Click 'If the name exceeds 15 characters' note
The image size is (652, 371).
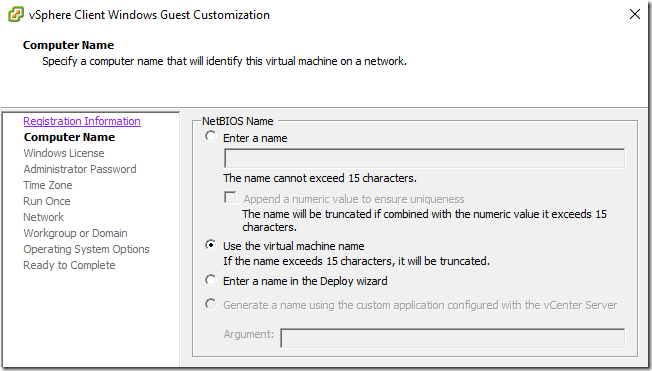point(356,261)
